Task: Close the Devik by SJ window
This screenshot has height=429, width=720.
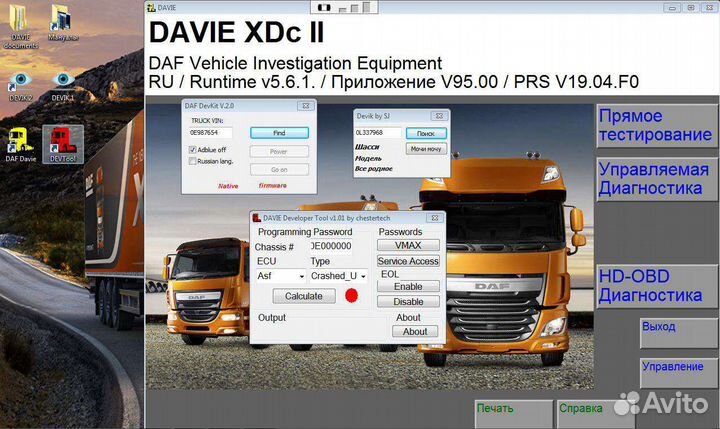Action: 439,116
